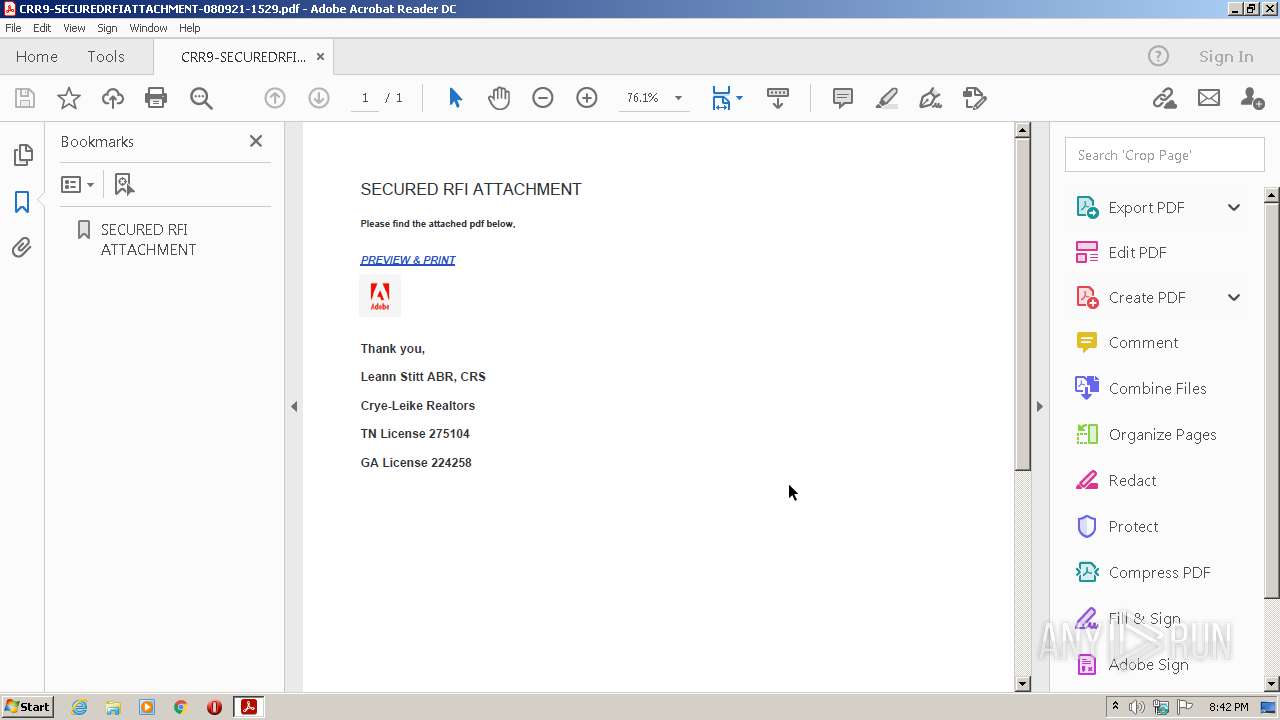Open the Sign menu
Image resolution: width=1280 pixels, height=720 pixels.
107,28
